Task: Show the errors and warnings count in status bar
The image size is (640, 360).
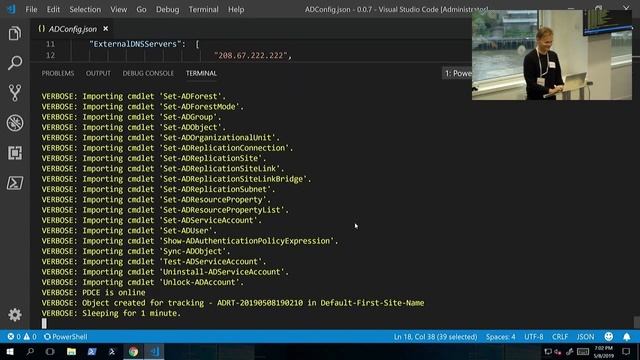Action: (x=22, y=337)
